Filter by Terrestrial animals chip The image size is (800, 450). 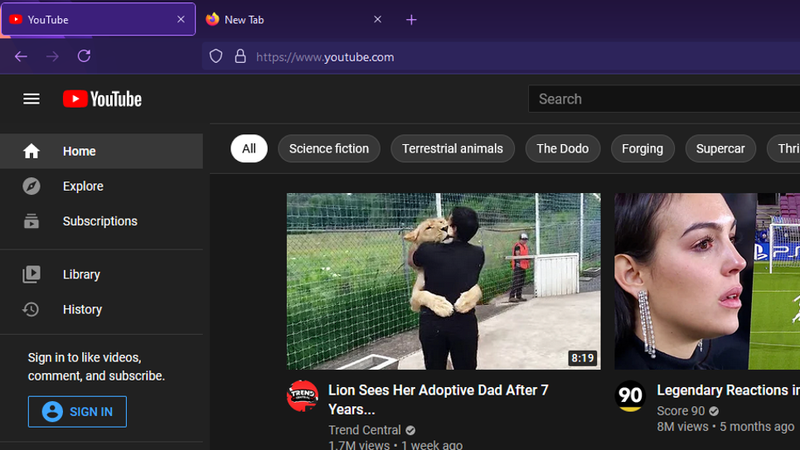[x=453, y=148]
